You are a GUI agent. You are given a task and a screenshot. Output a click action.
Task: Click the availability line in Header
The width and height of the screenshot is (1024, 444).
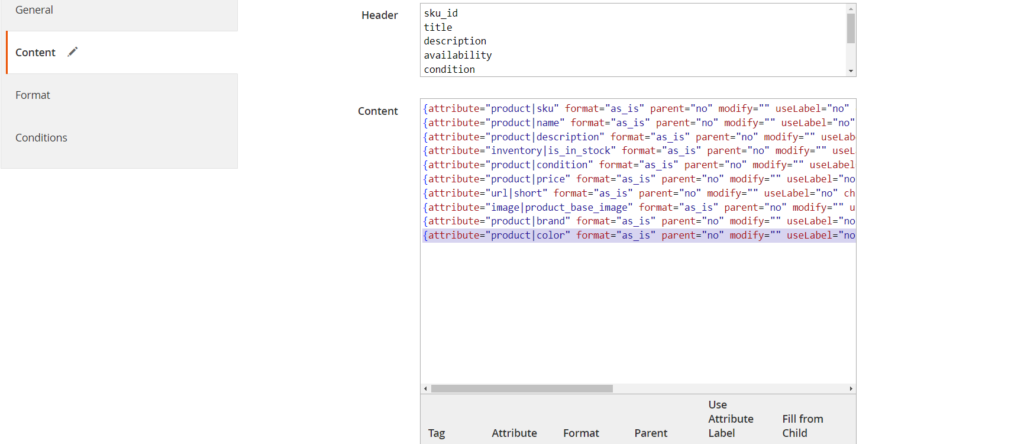[457, 56]
